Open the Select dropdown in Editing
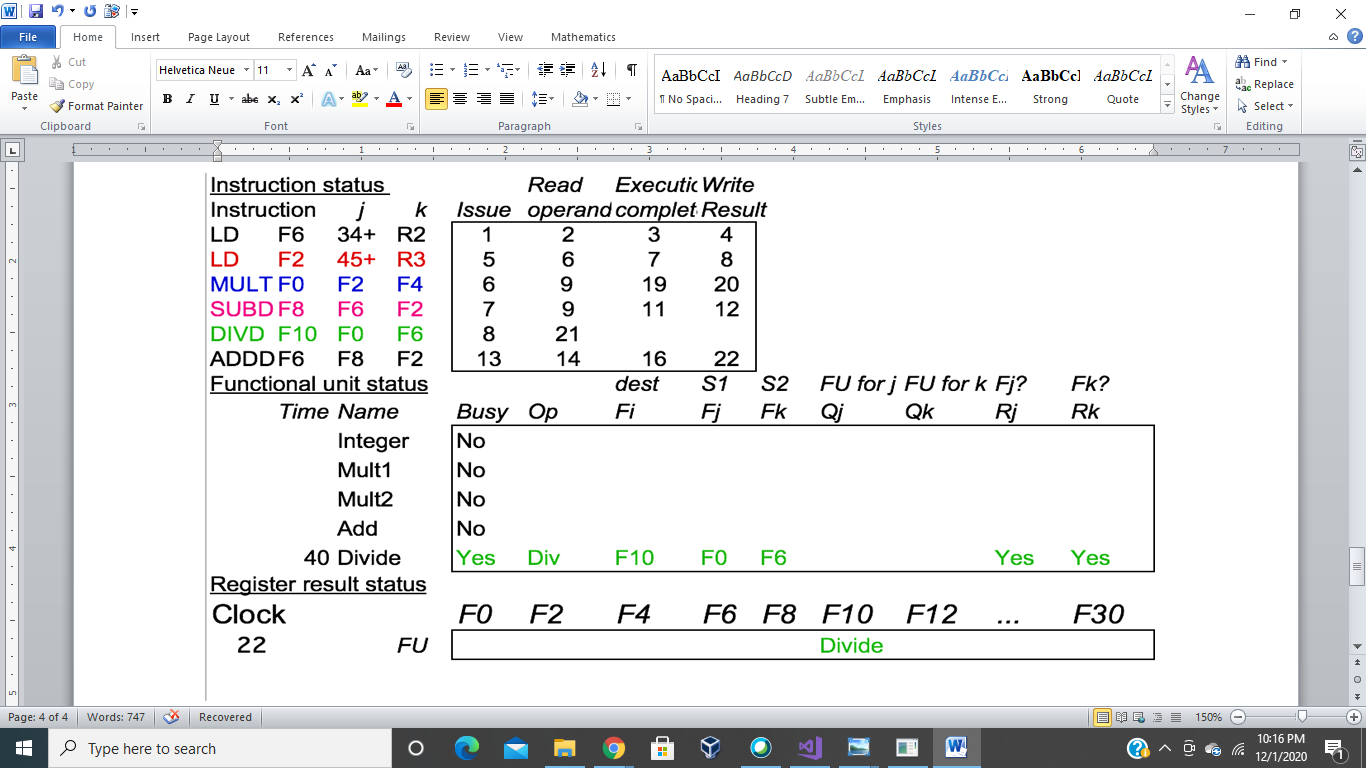Screen dimensions: 1366x768 point(1265,106)
